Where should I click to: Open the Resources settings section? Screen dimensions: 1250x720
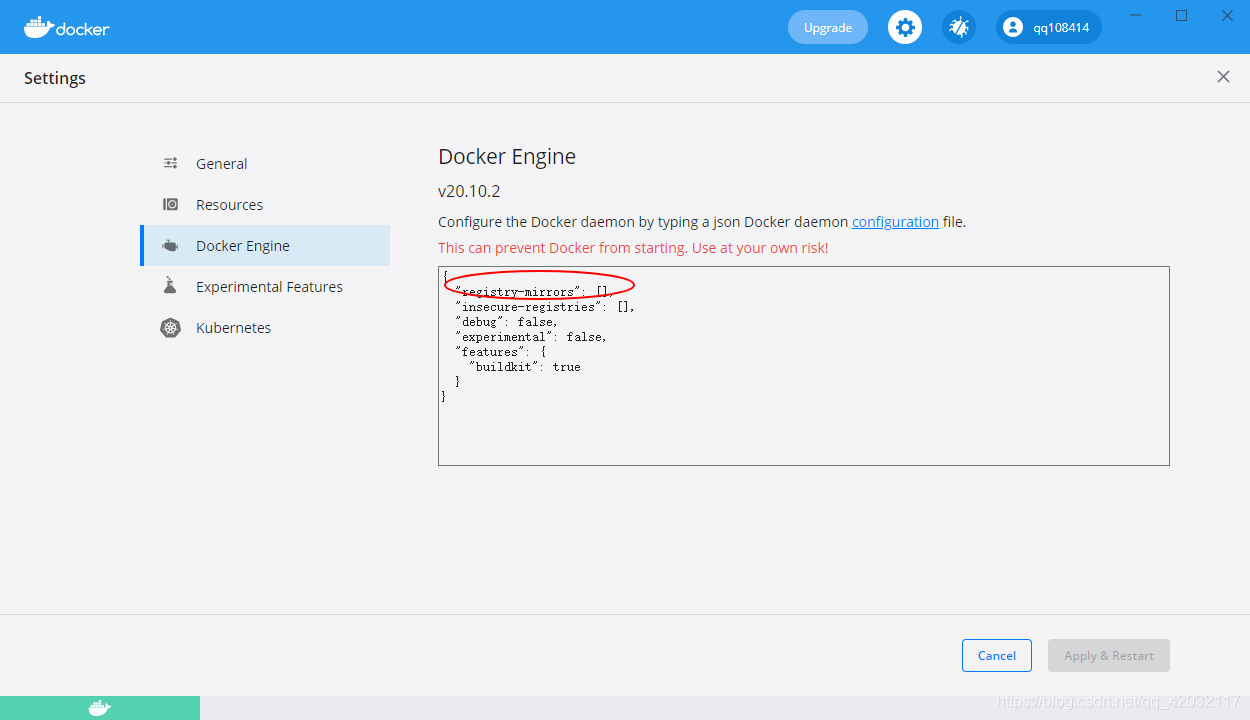pyautogui.click(x=265, y=204)
